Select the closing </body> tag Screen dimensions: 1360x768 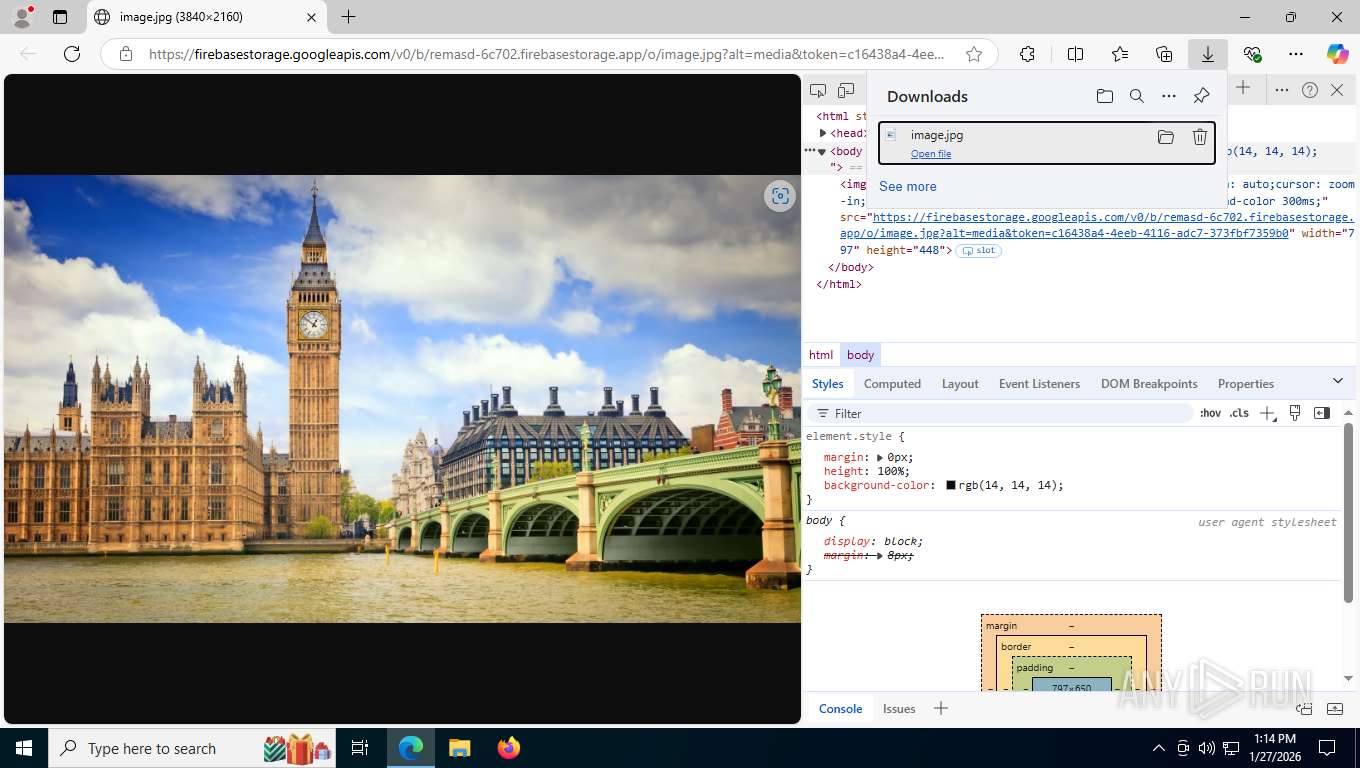[851, 267]
